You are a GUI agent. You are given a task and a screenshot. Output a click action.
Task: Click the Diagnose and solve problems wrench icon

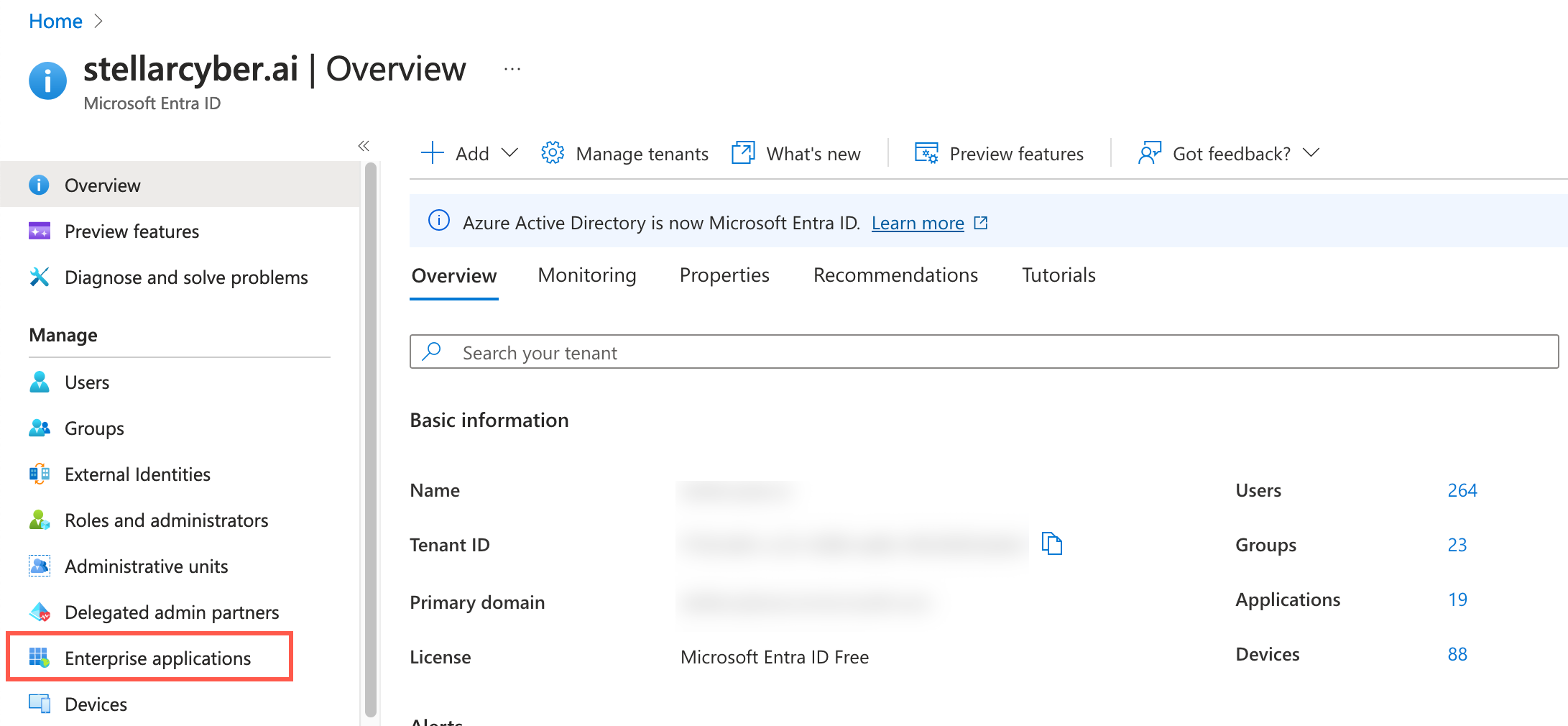(39, 277)
